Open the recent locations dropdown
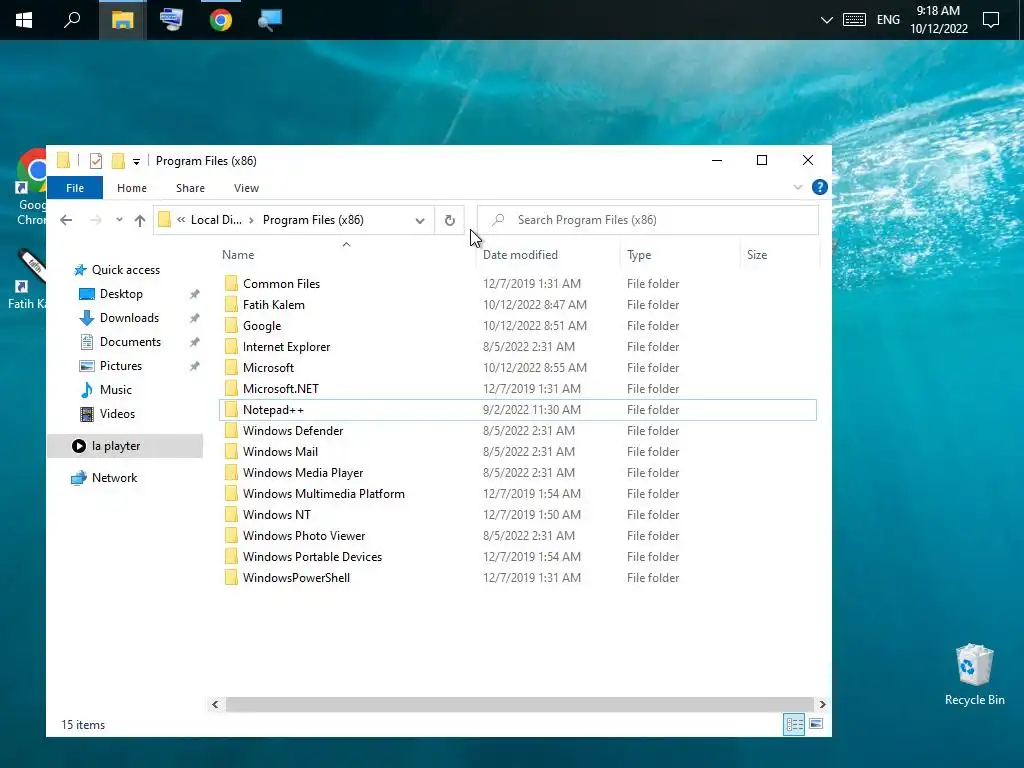Viewport: 1024px width, 768px height. [x=119, y=220]
